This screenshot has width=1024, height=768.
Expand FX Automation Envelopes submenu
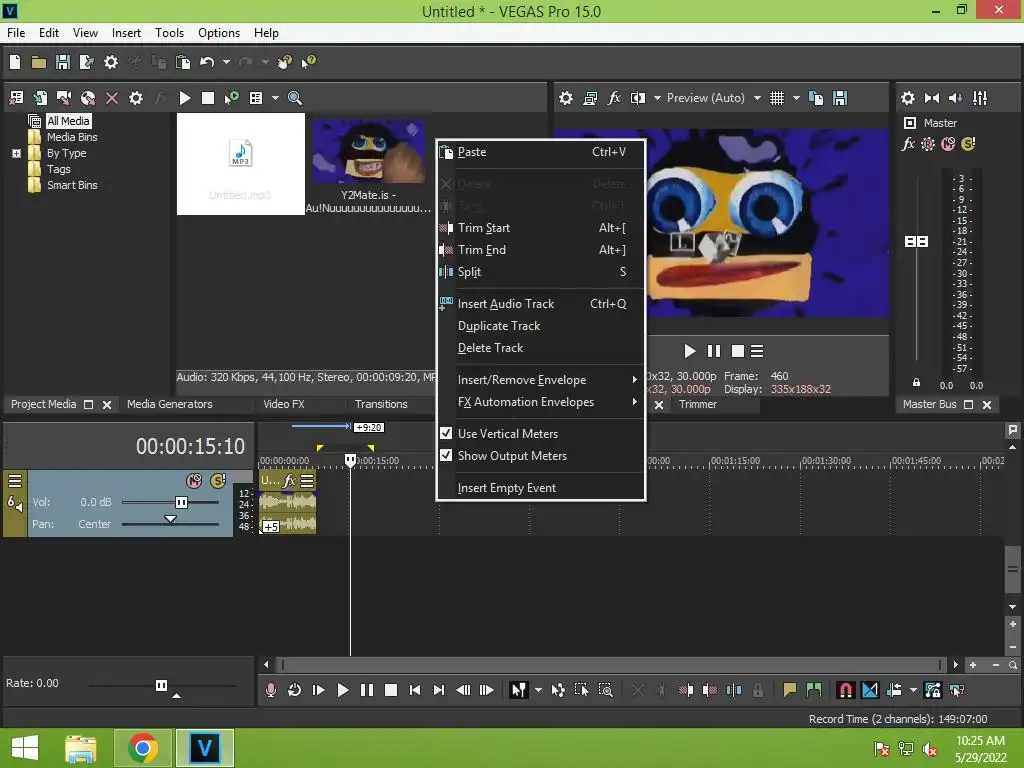tap(541, 402)
